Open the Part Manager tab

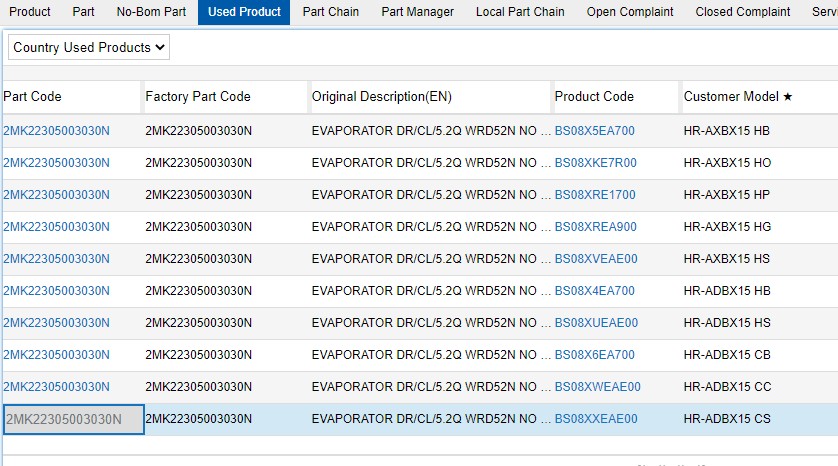tap(417, 12)
